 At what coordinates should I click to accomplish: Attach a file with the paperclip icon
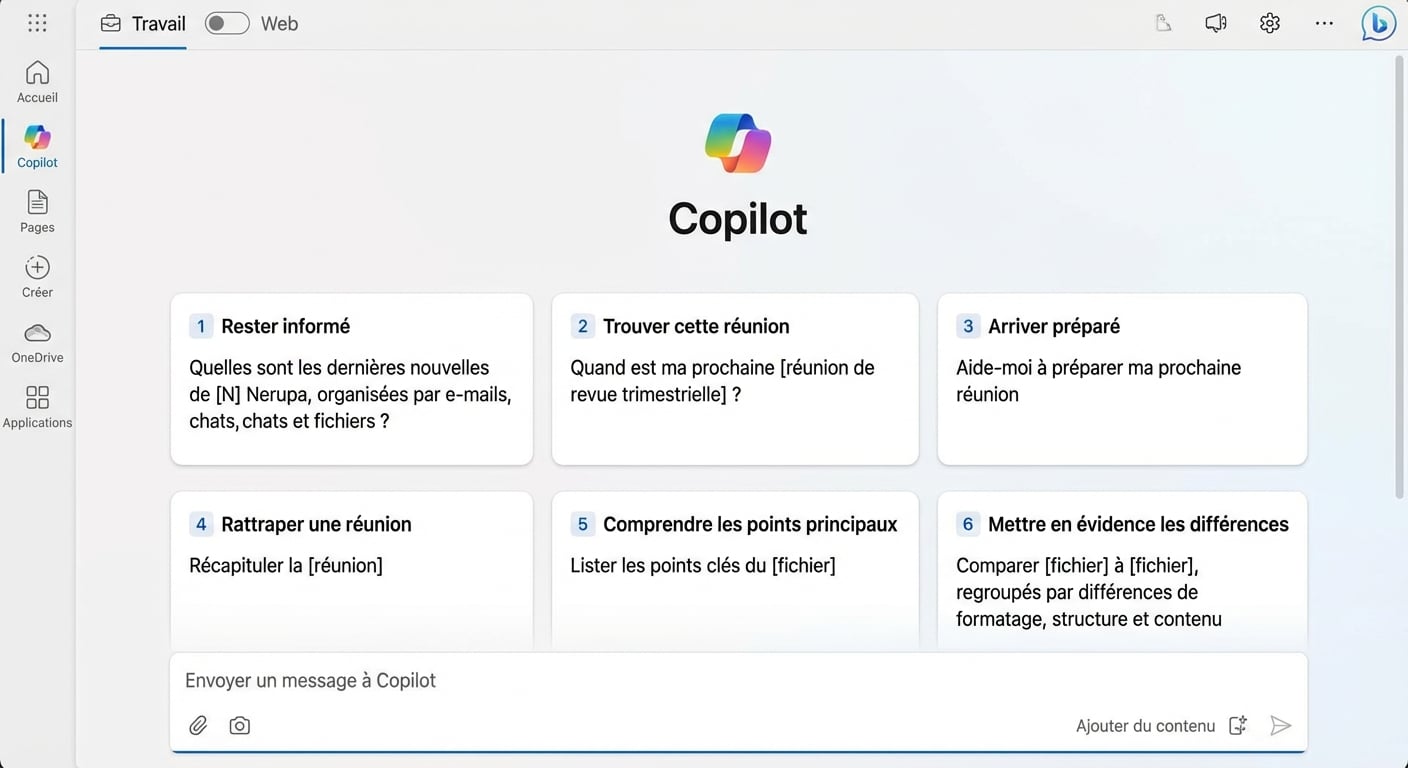(198, 725)
